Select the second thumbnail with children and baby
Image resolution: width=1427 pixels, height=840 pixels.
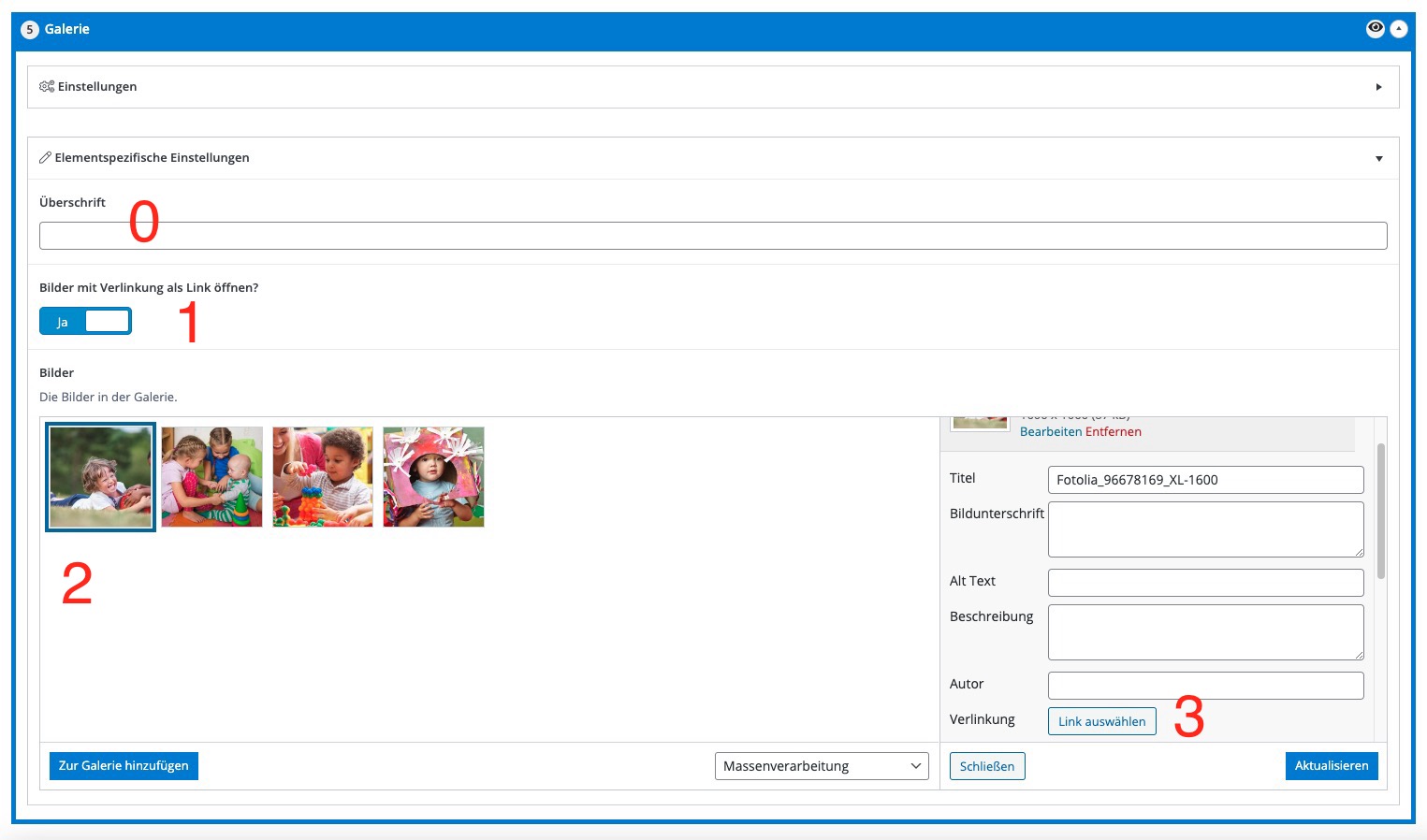pos(211,477)
